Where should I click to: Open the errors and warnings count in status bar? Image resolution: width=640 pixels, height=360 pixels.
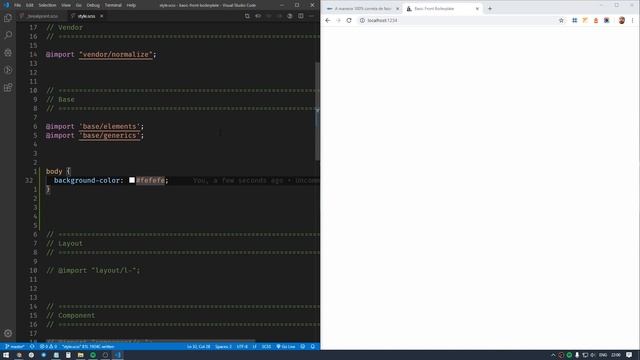point(48,347)
